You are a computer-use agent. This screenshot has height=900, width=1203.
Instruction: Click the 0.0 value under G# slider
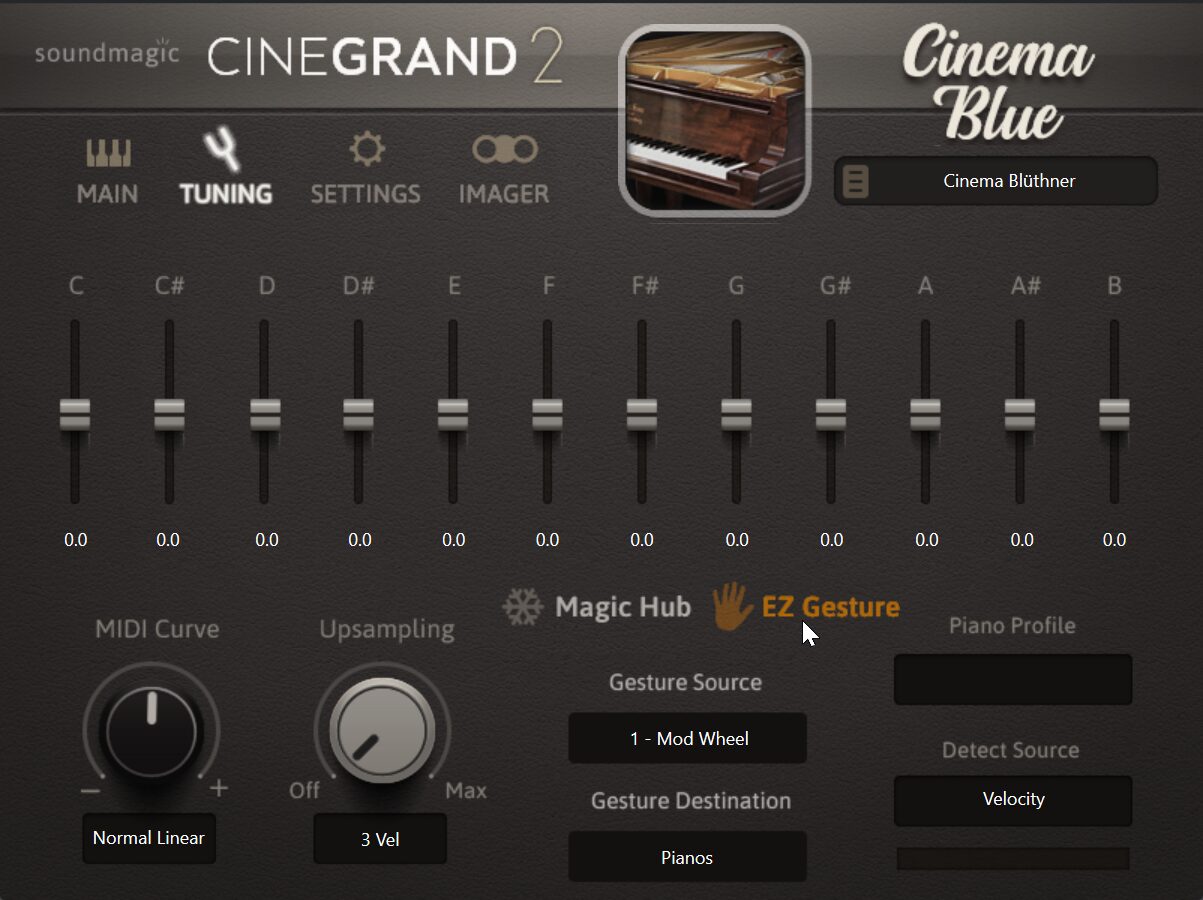832,540
